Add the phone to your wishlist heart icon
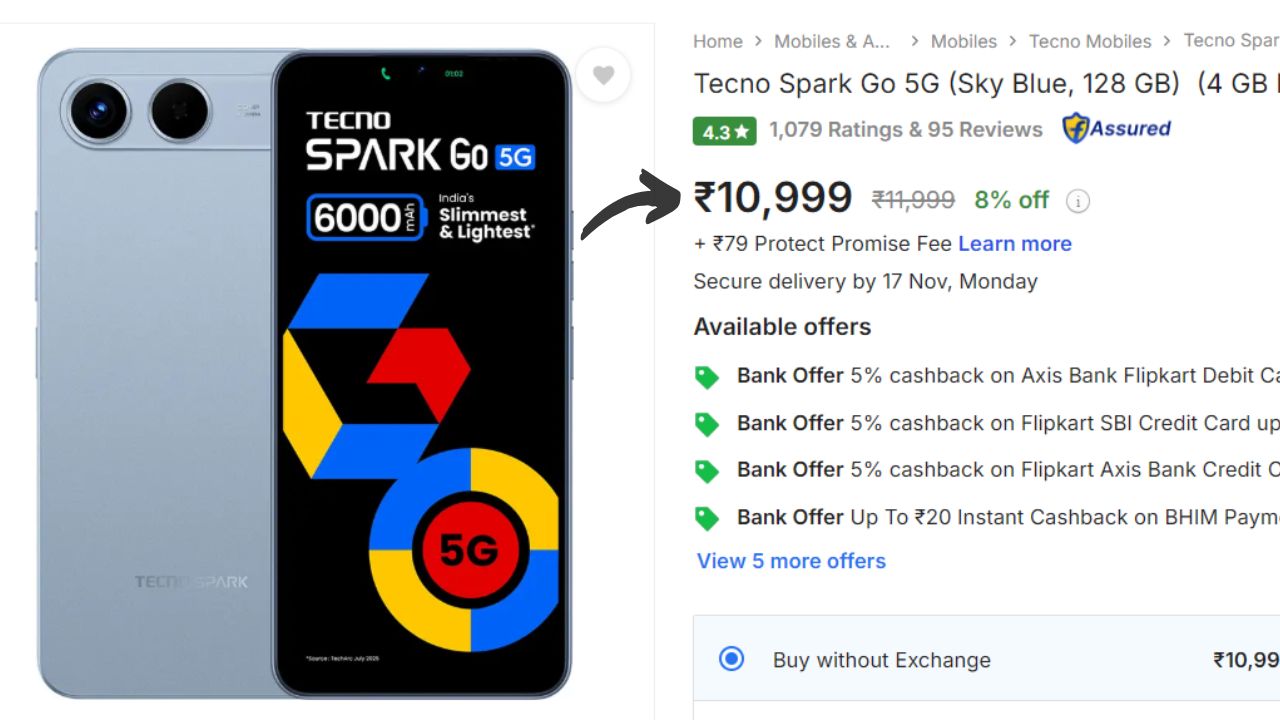Viewport: 1280px width, 720px height. click(x=603, y=74)
